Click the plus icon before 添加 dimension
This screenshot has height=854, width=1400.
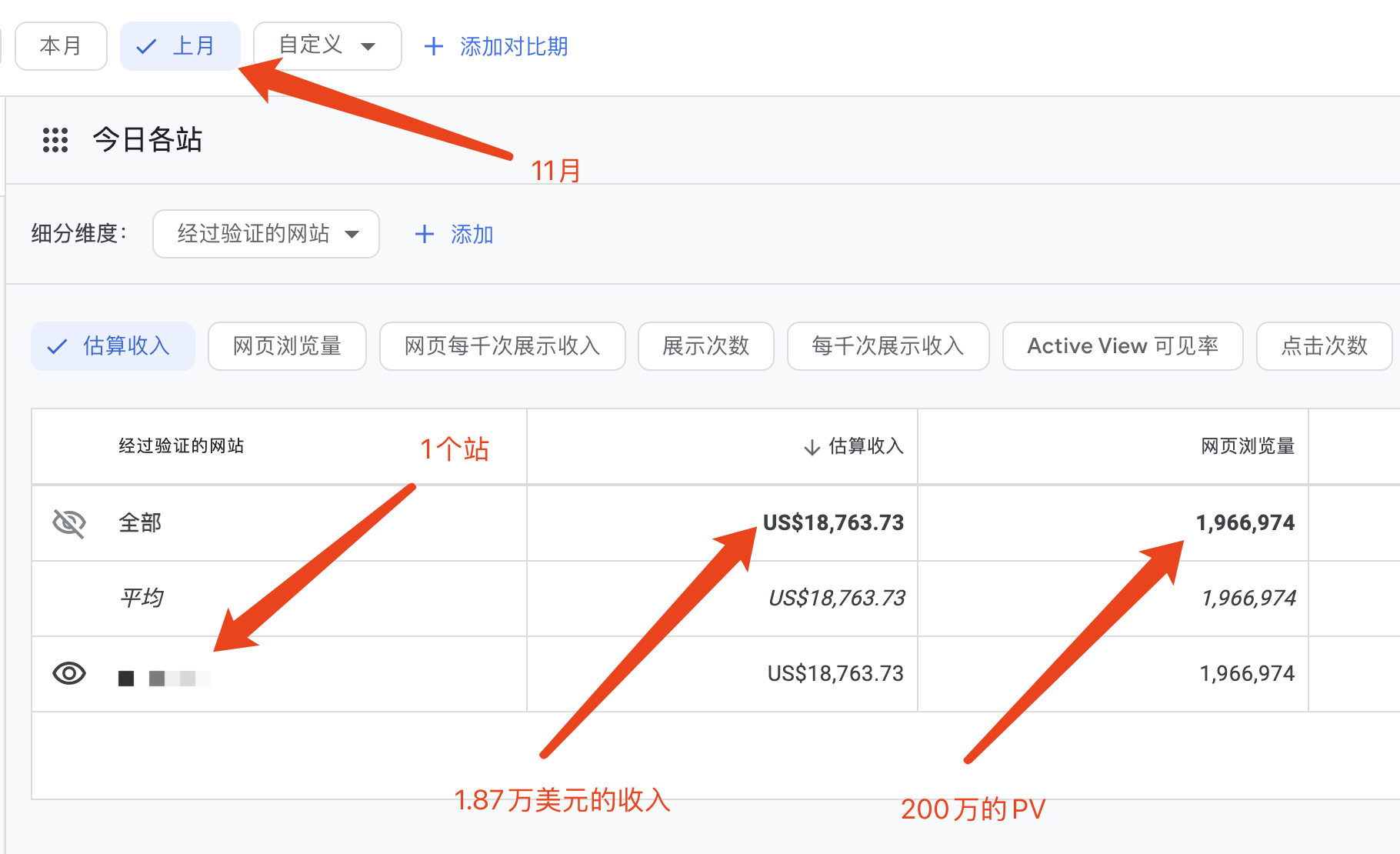[425, 234]
